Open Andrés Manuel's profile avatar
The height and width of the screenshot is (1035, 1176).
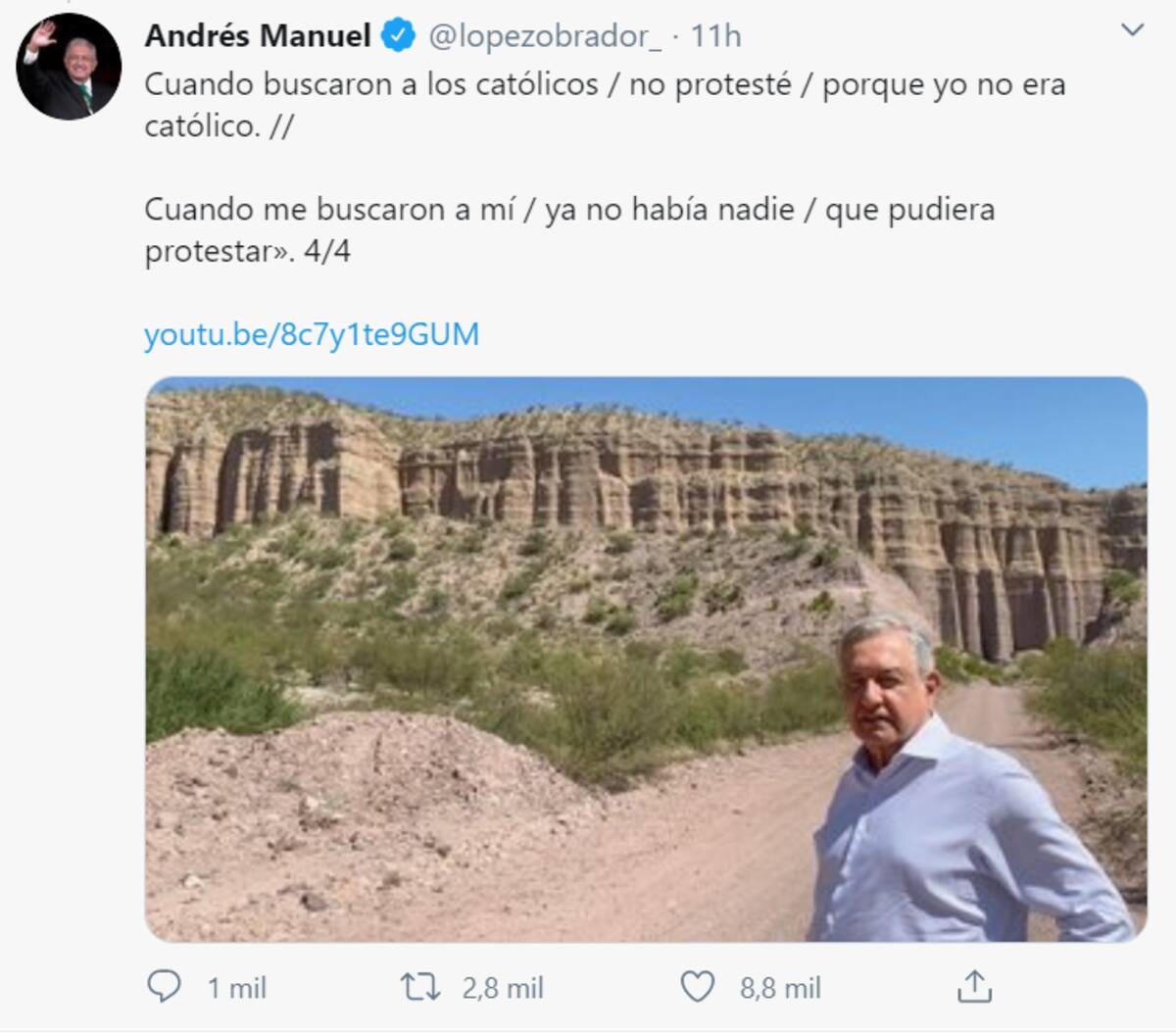tap(69, 68)
